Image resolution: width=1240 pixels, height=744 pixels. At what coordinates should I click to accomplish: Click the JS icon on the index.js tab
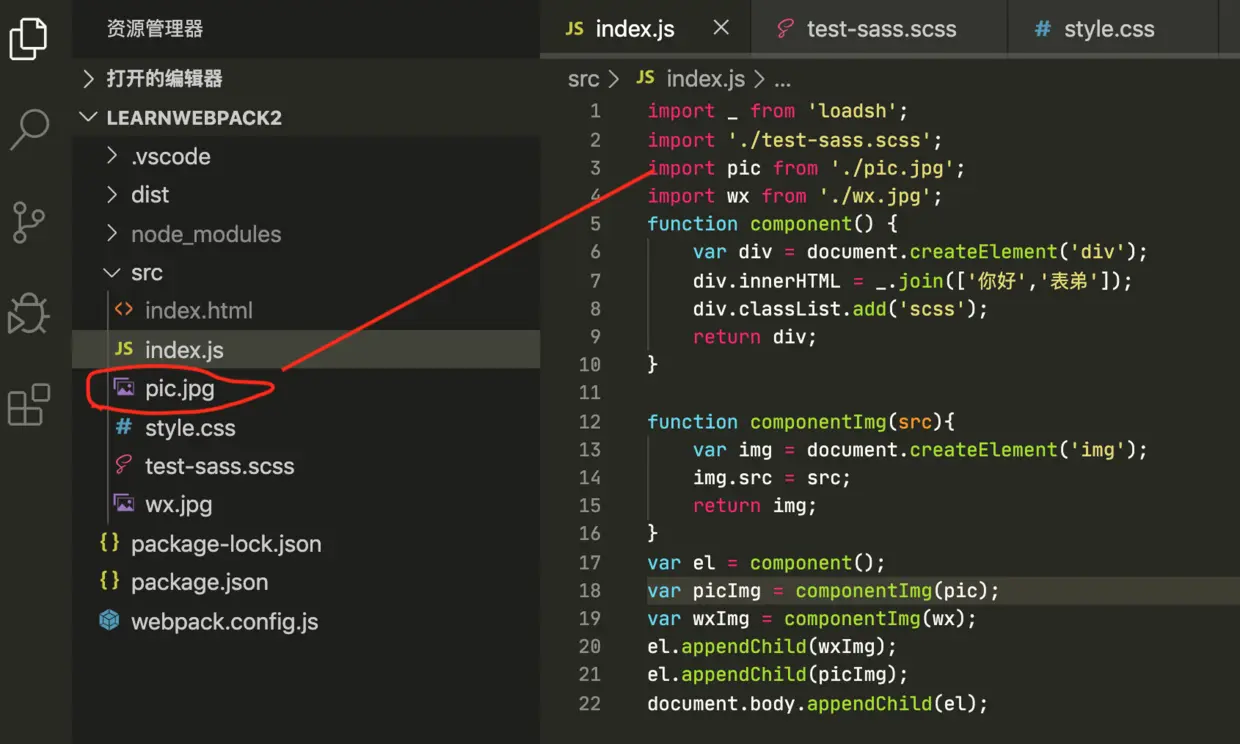[574, 29]
